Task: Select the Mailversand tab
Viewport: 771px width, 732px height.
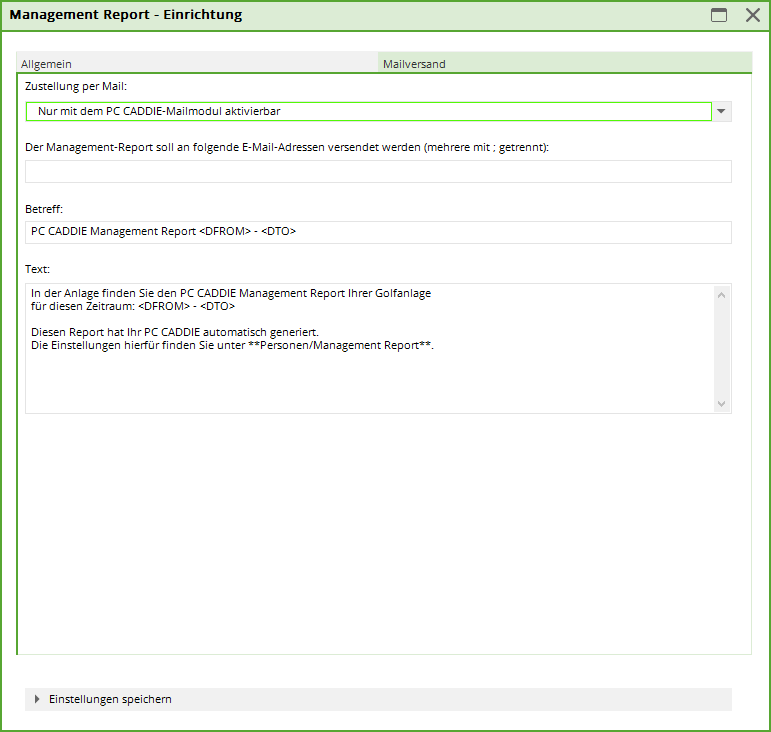Action: tap(564, 63)
